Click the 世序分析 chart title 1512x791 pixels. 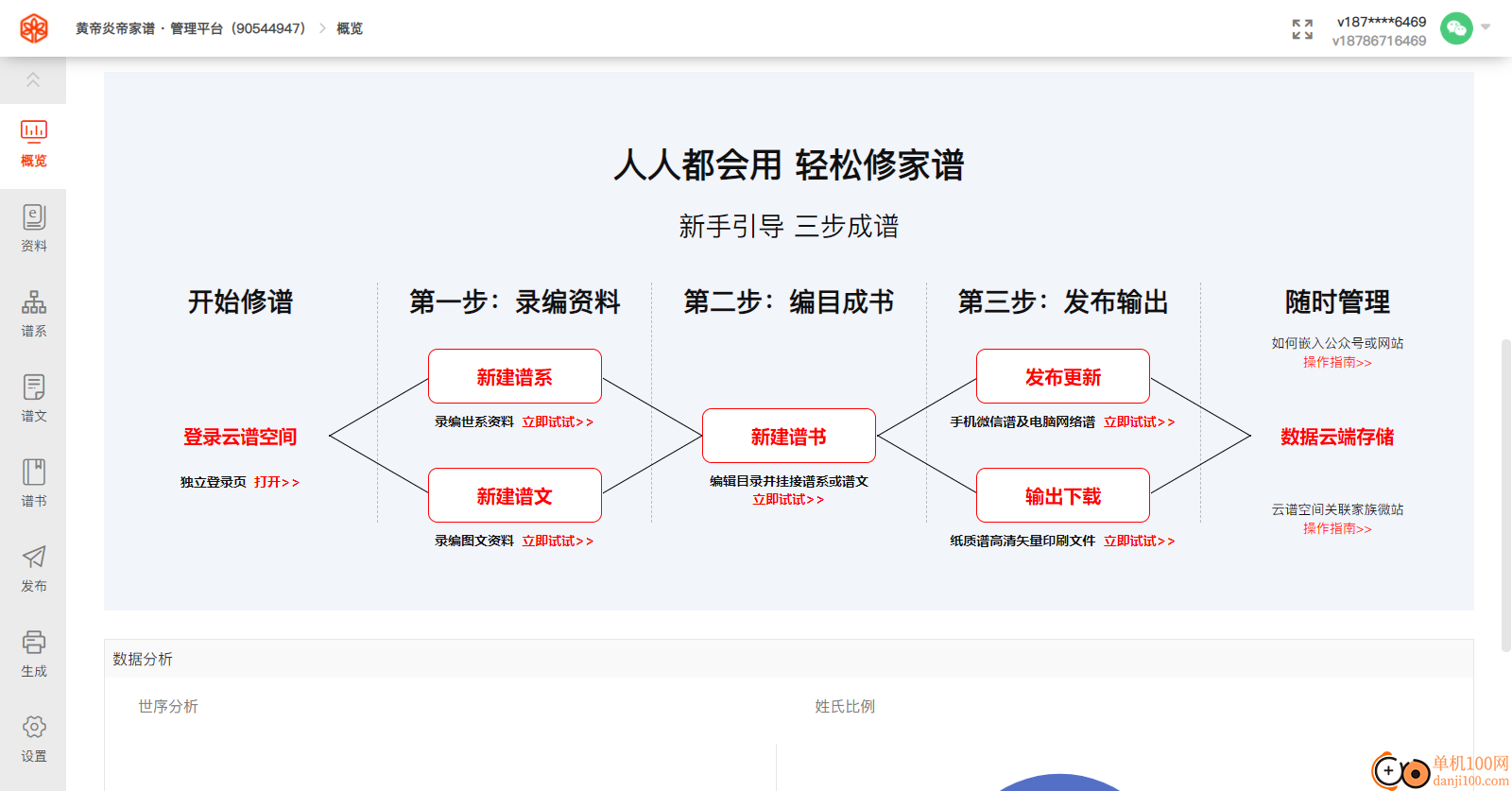click(168, 706)
